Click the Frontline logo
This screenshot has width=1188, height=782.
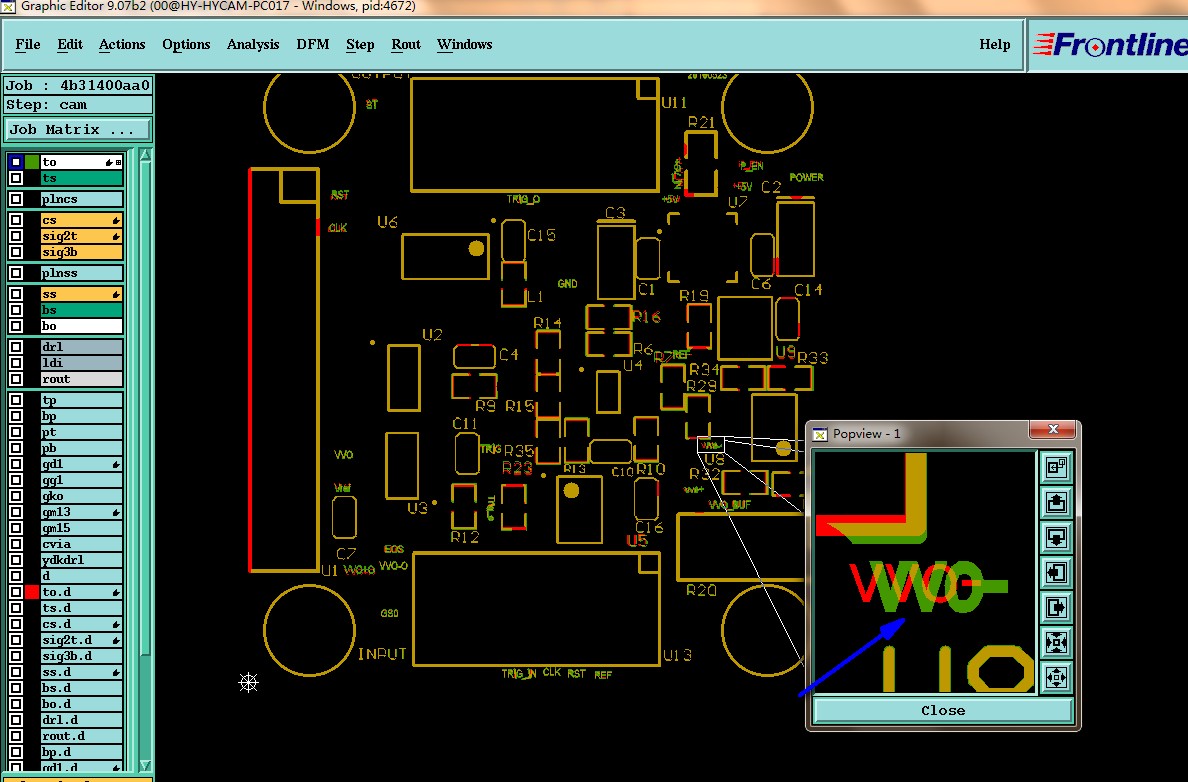pos(1110,45)
